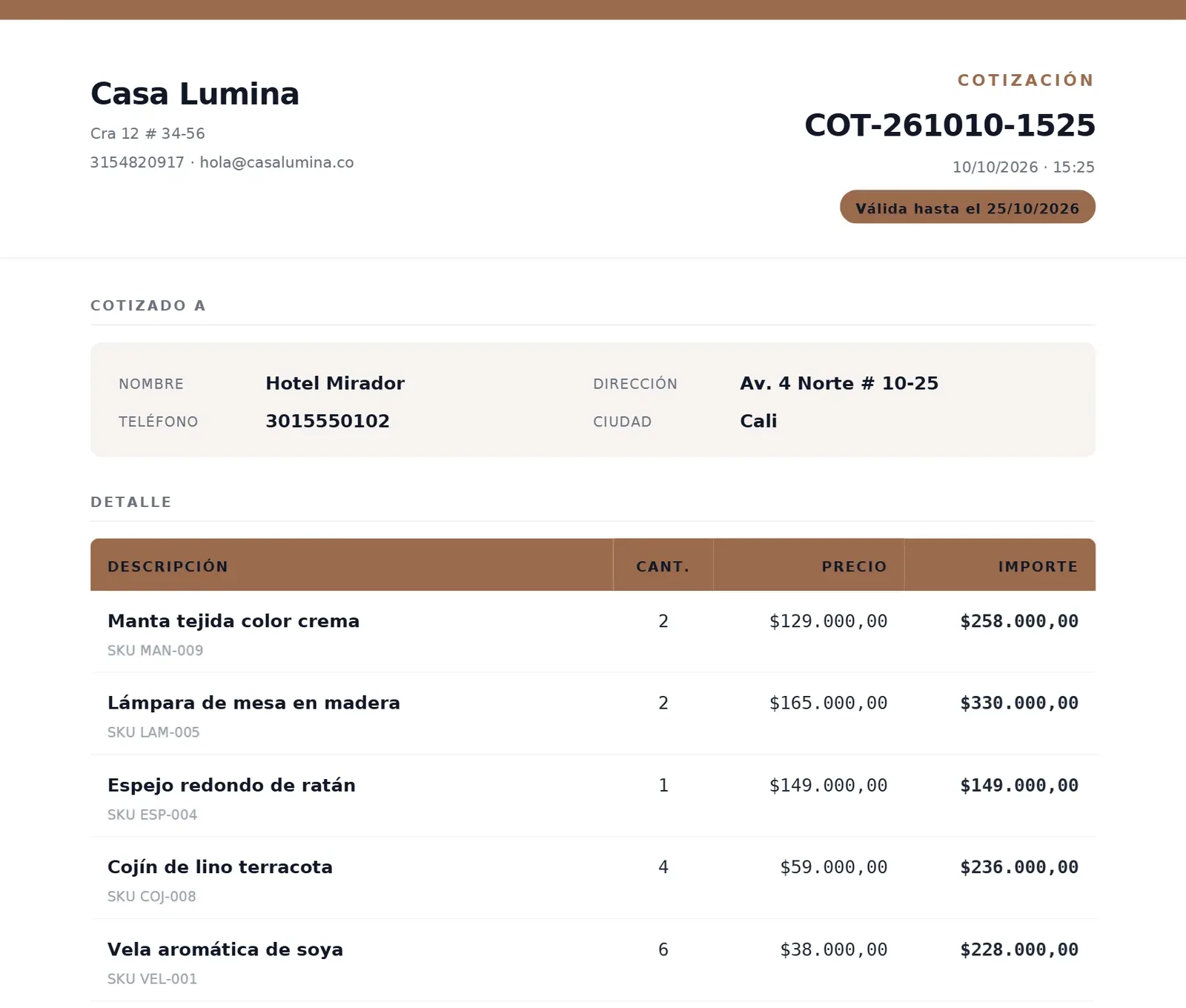Click price $38.000,00
Viewport: 1186px width, 1008px height.
[x=834, y=949]
